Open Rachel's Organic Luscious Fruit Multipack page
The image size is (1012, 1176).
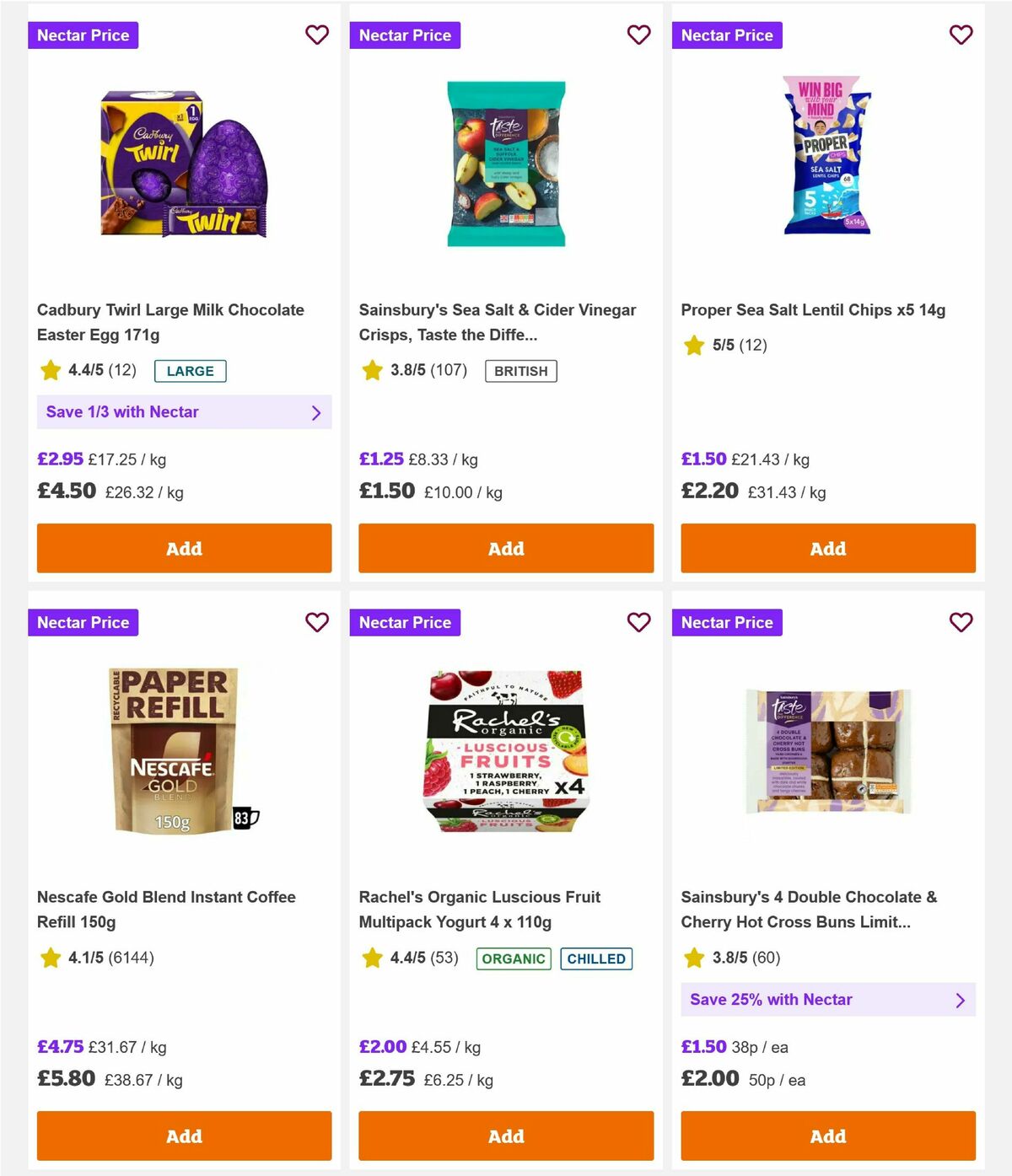tap(479, 909)
